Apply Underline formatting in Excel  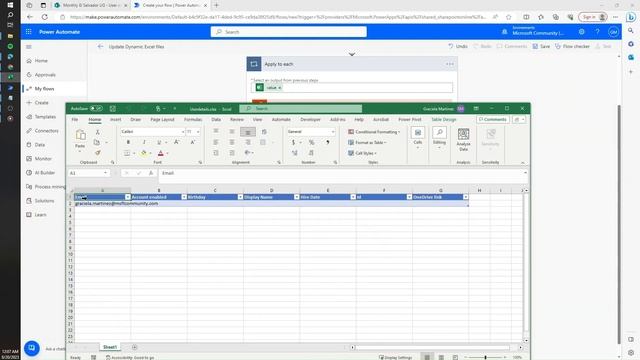point(159,142)
